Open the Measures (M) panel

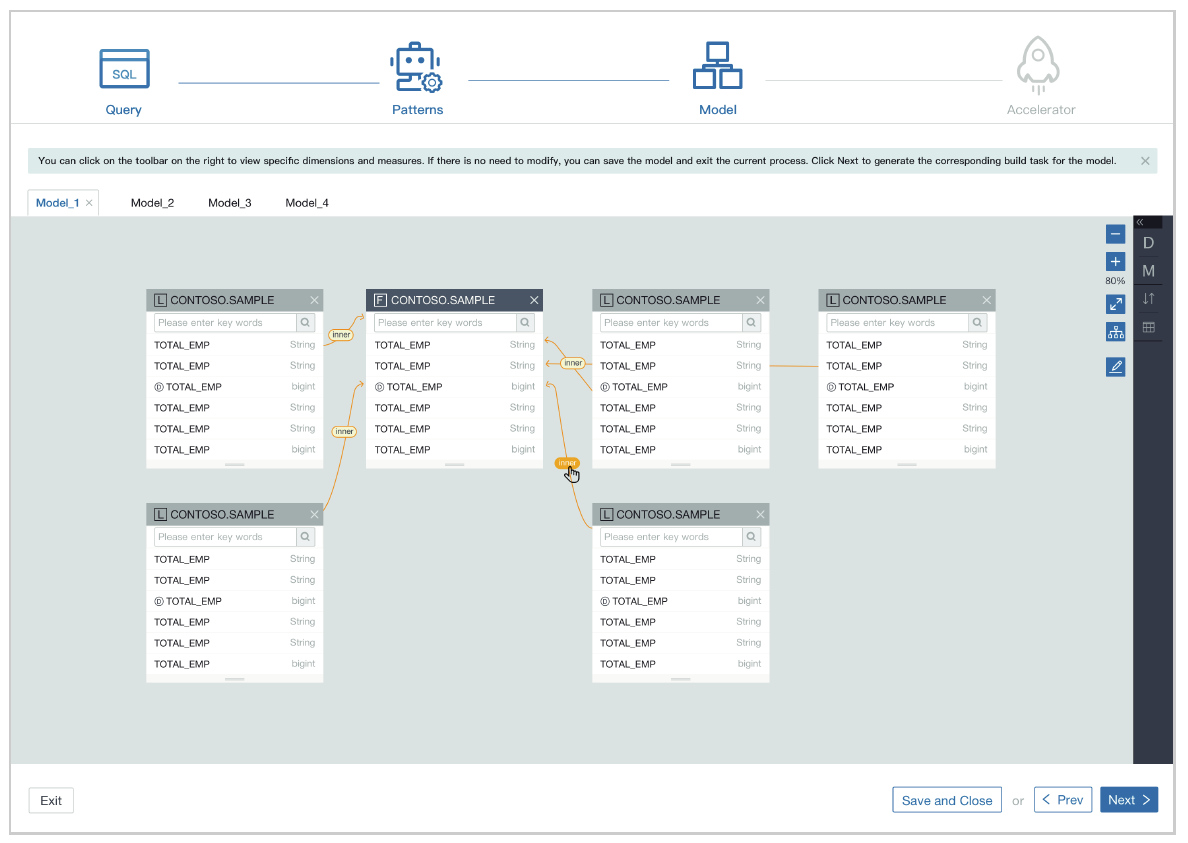coord(1148,271)
